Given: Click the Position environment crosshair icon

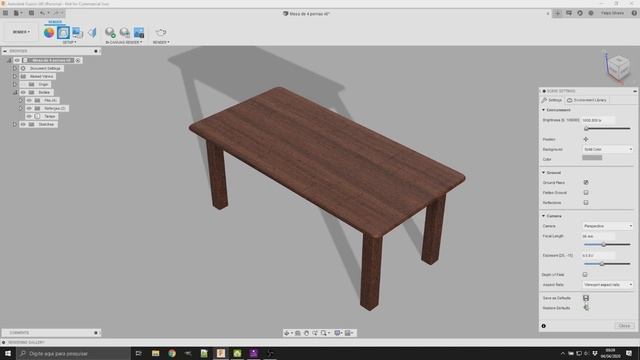Looking at the screenshot, I should pos(586,139).
